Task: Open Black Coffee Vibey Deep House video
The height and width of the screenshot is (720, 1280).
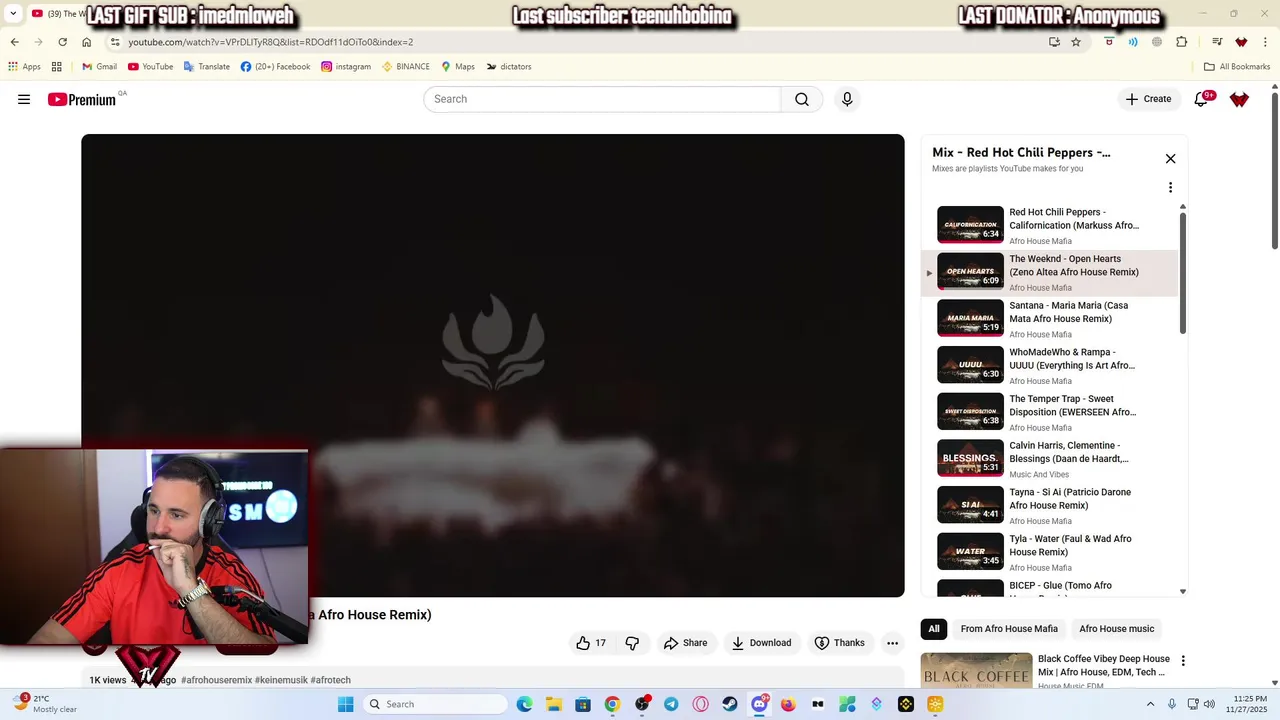Action: 1104,665
